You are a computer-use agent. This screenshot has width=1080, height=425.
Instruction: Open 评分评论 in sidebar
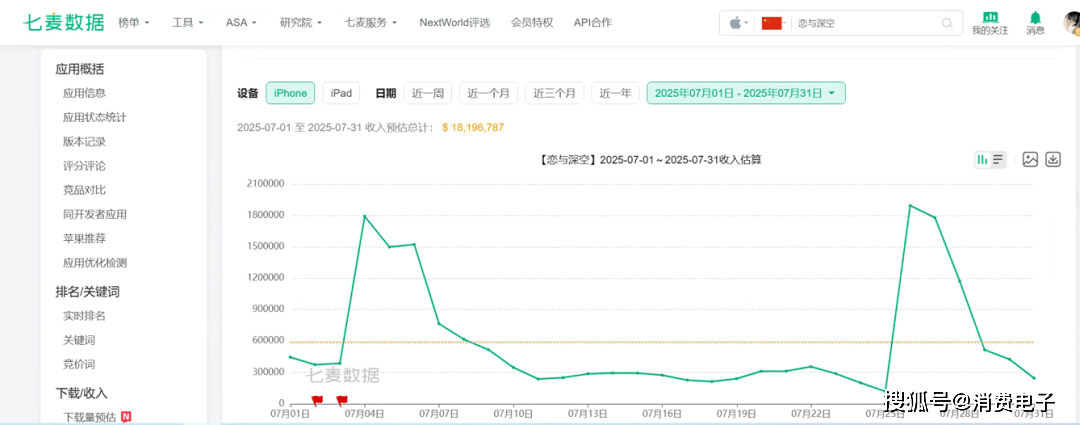click(84, 165)
